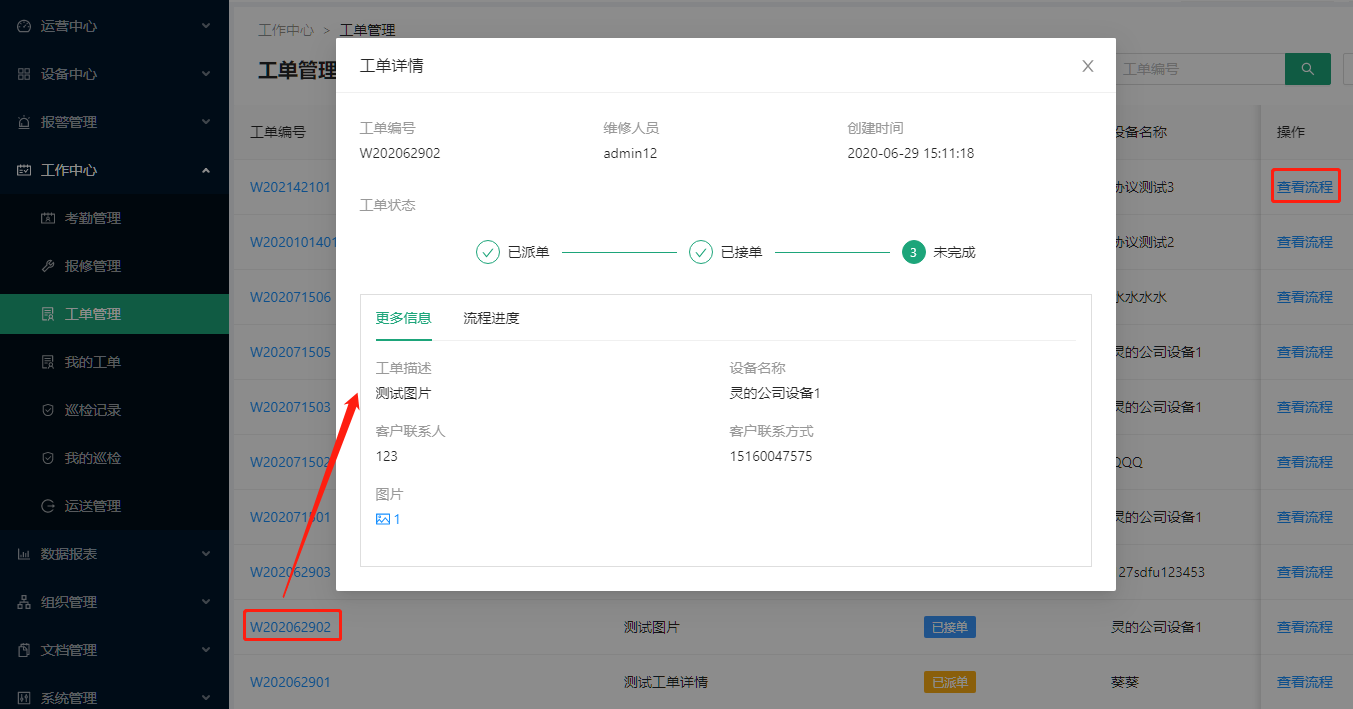
Task: Click the 运营中心 sidebar icon
Action: coord(24,26)
